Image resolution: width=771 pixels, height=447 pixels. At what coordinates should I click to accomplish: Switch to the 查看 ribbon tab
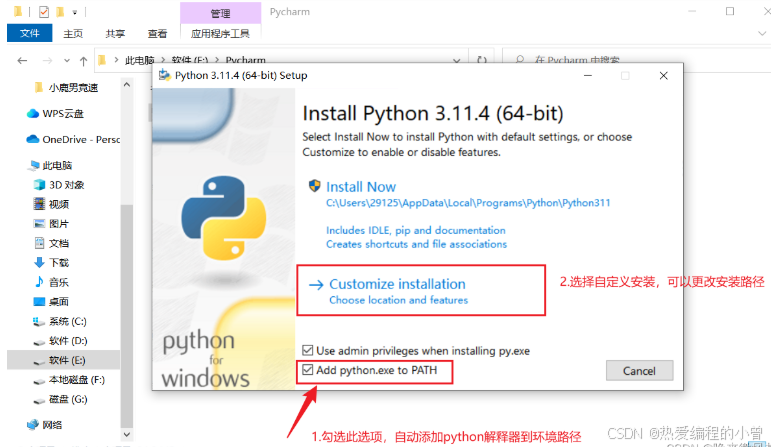pos(157,33)
